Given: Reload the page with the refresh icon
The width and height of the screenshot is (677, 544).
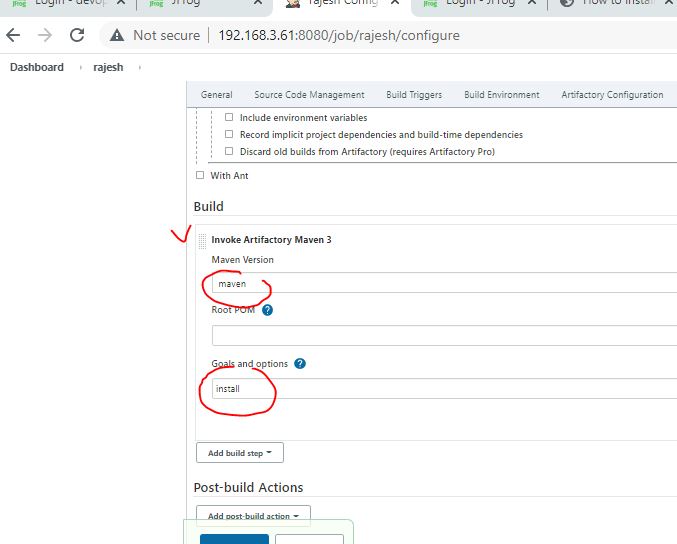Looking at the screenshot, I should [77, 35].
